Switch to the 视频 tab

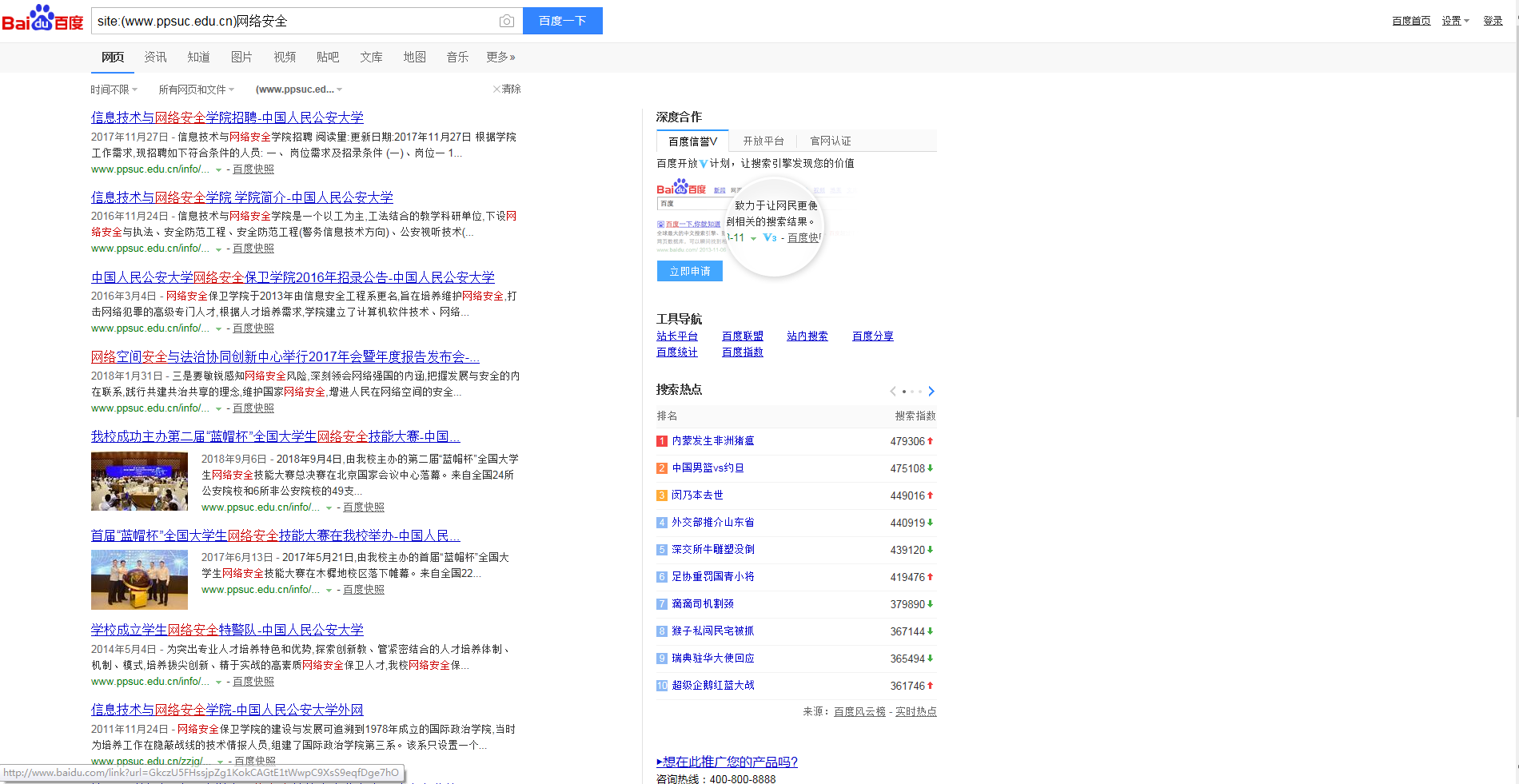[x=285, y=57]
